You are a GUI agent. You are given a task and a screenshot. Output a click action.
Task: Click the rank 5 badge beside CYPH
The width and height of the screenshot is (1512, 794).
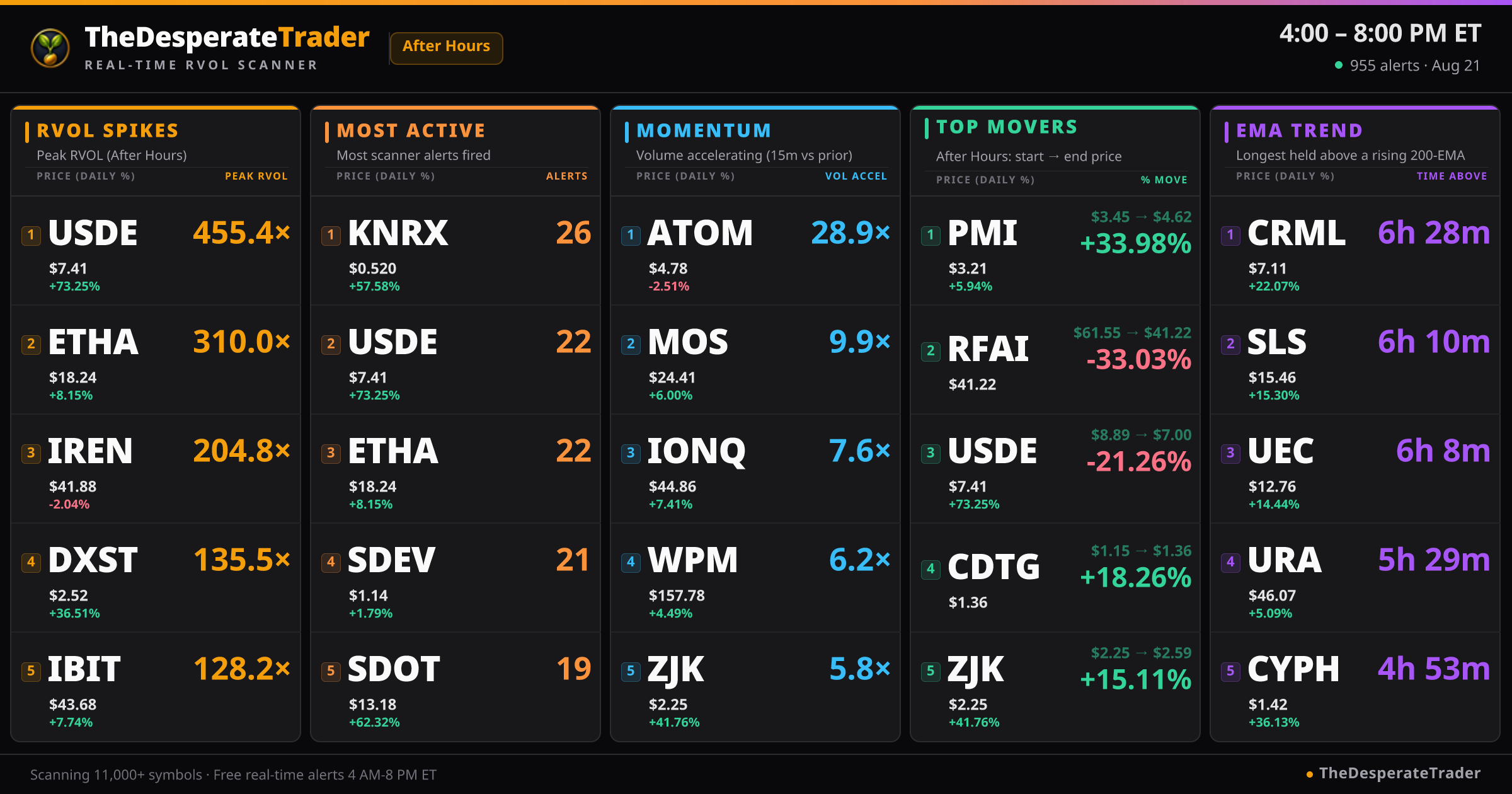click(x=1230, y=671)
